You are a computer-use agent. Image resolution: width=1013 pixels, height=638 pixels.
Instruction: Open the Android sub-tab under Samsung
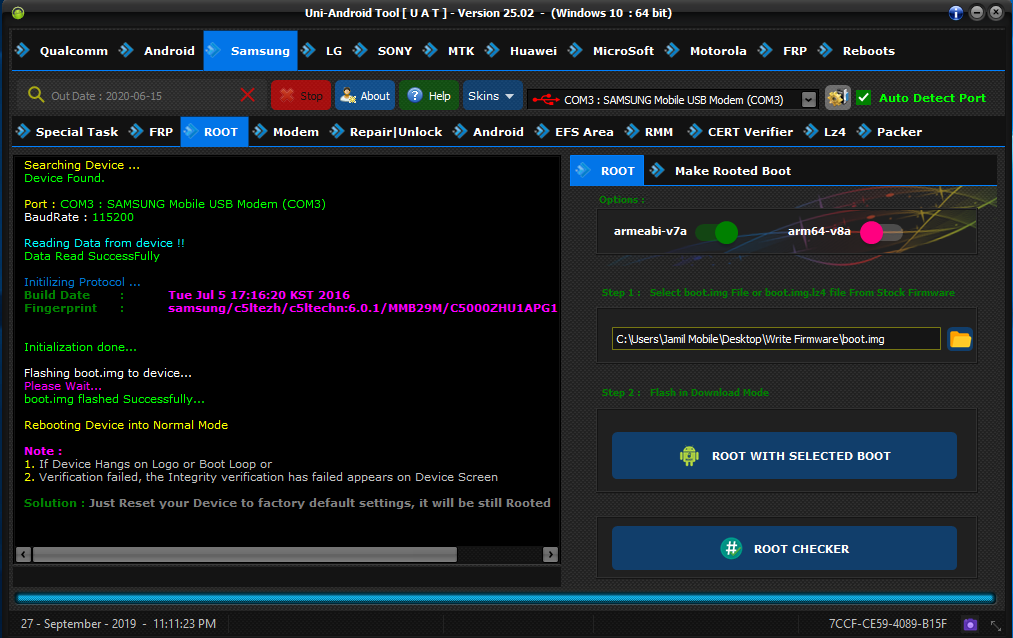(489, 132)
